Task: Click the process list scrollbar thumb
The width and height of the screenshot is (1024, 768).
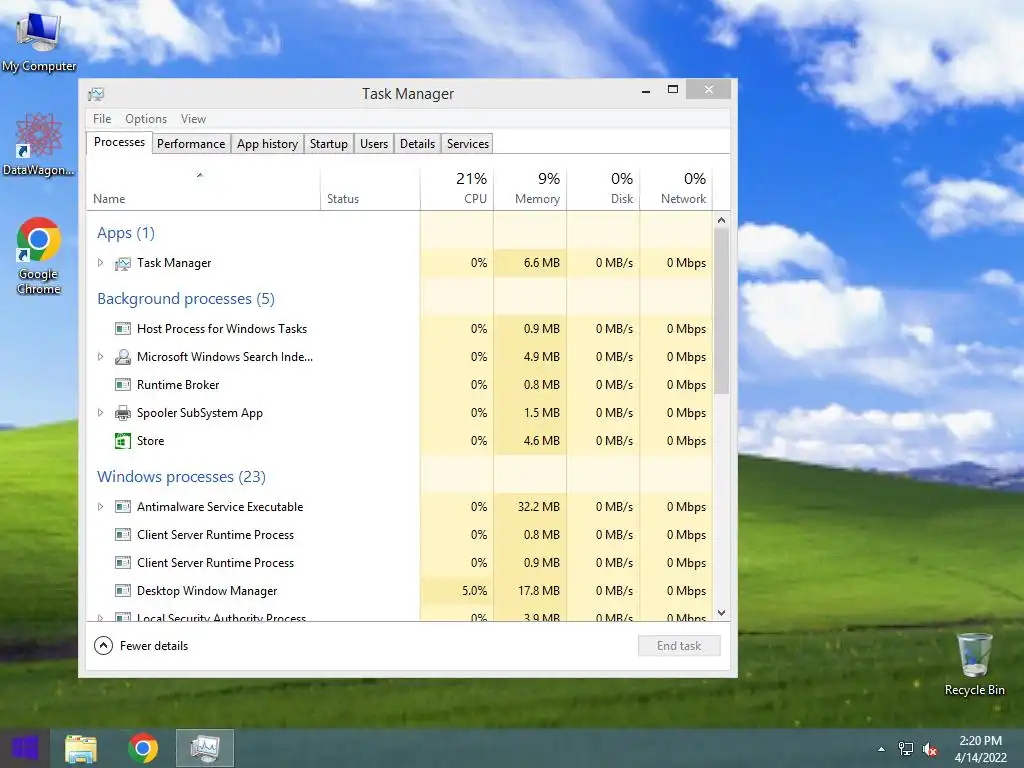Action: [721, 311]
